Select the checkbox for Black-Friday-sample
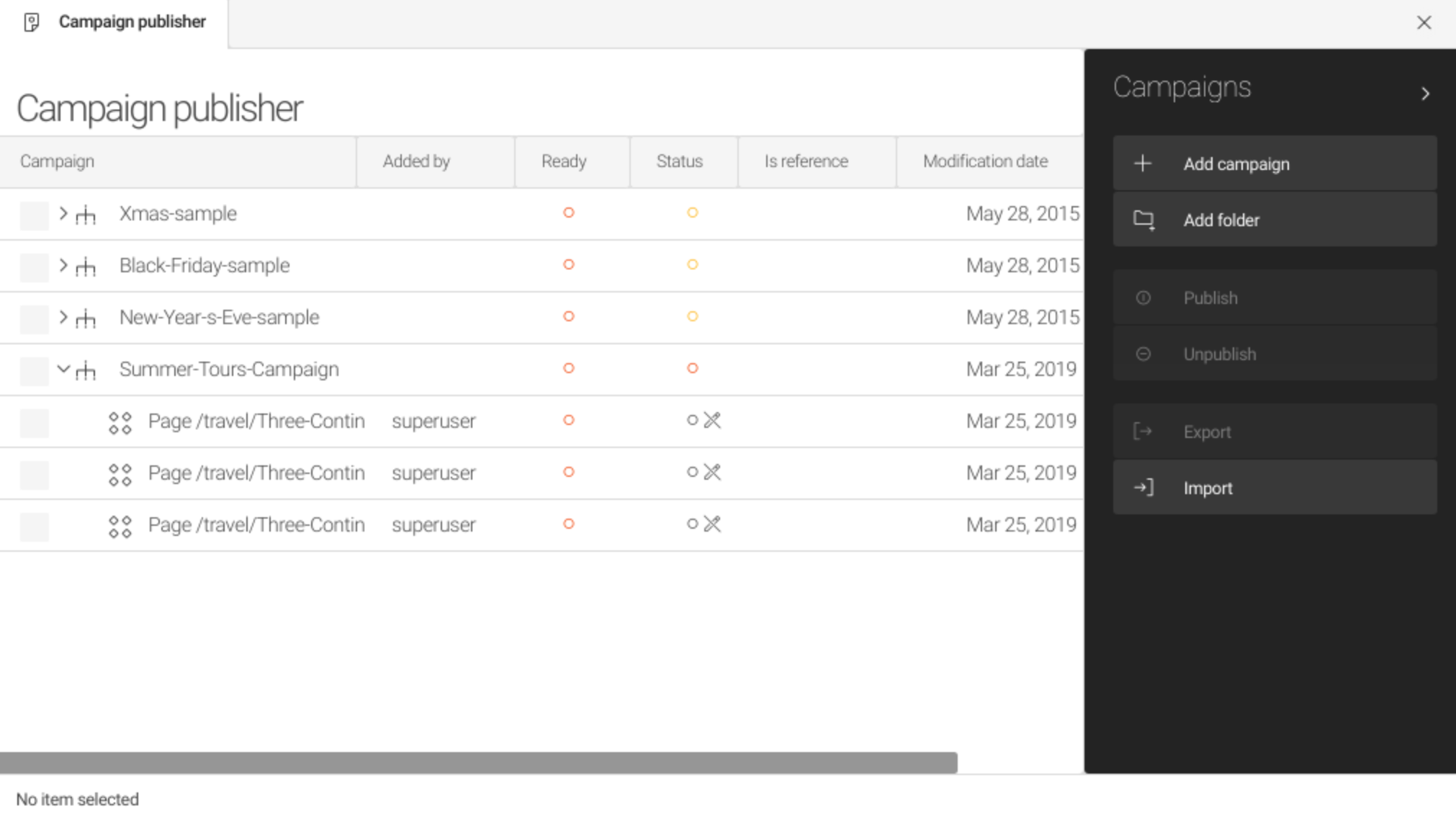The height and width of the screenshot is (814, 1456). pos(35,267)
